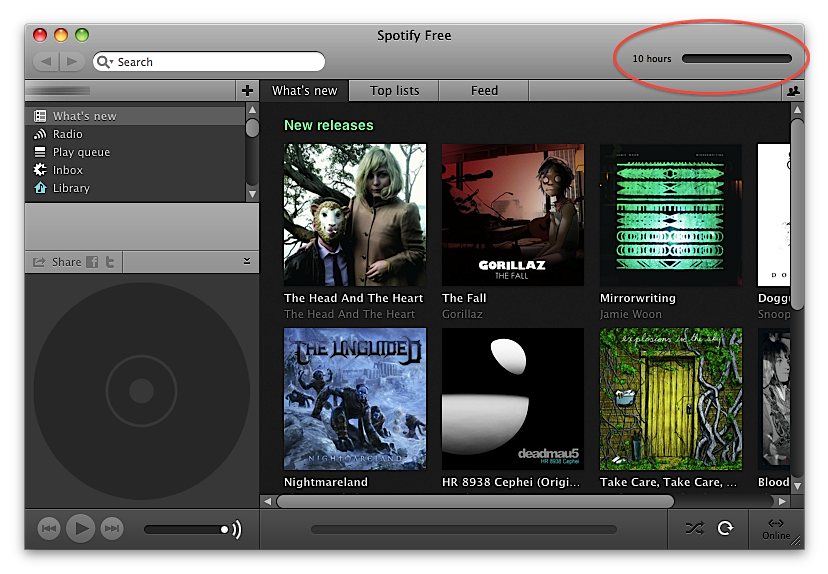The image size is (828, 574).
Task: Click the horizontal scroll right arrow
Action: [782, 501]
